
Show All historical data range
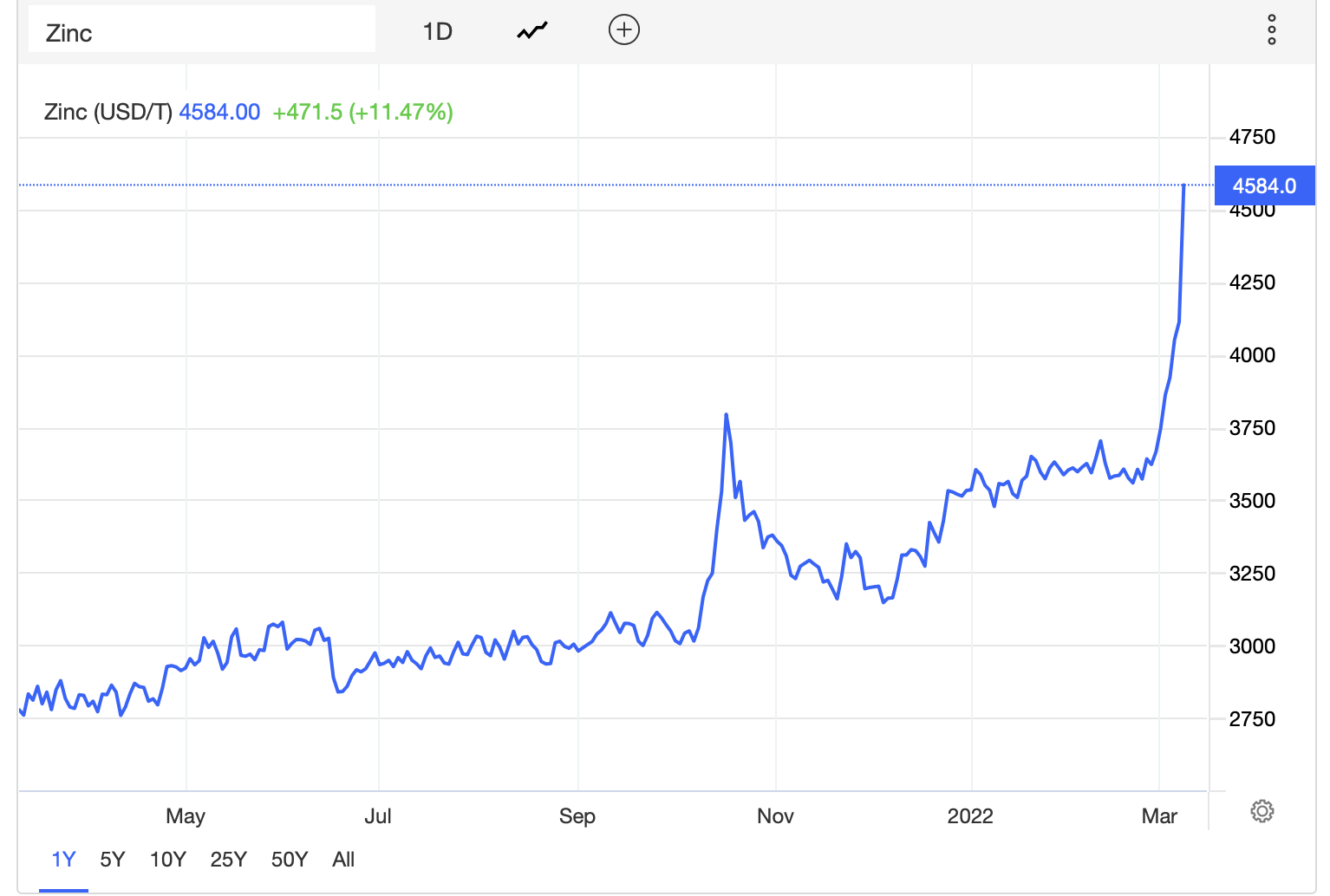[343, 860]
